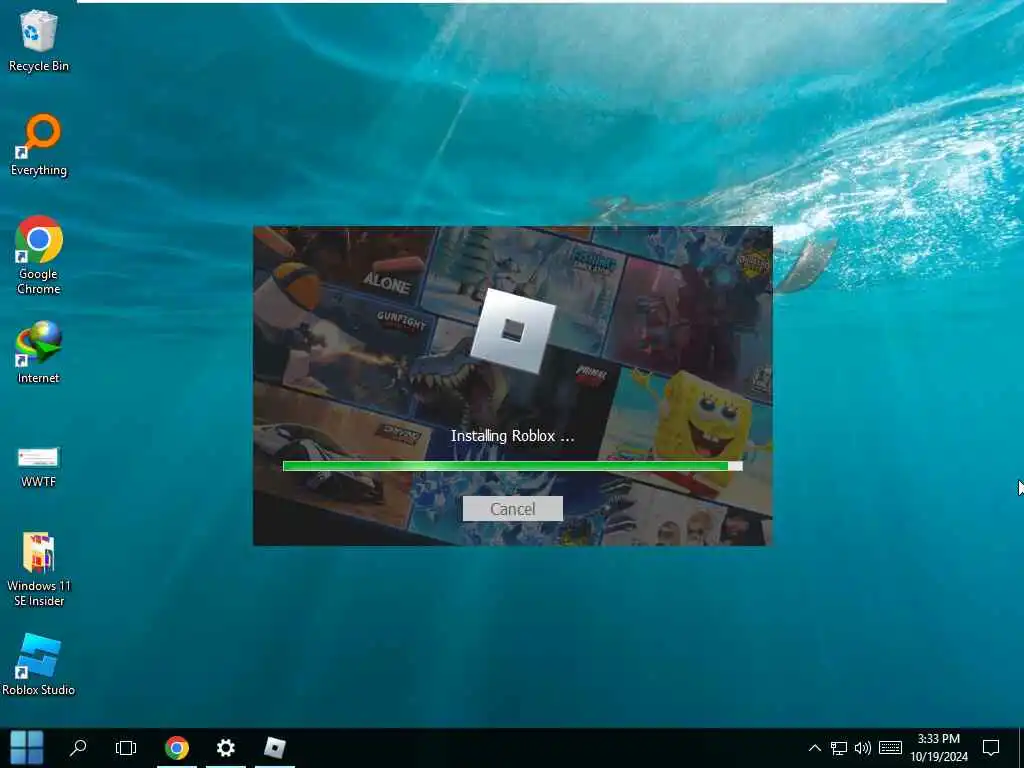This screenshot has width=1024, height=768.
Task: Open the notification center icon
Action: (x=991, y=748)
